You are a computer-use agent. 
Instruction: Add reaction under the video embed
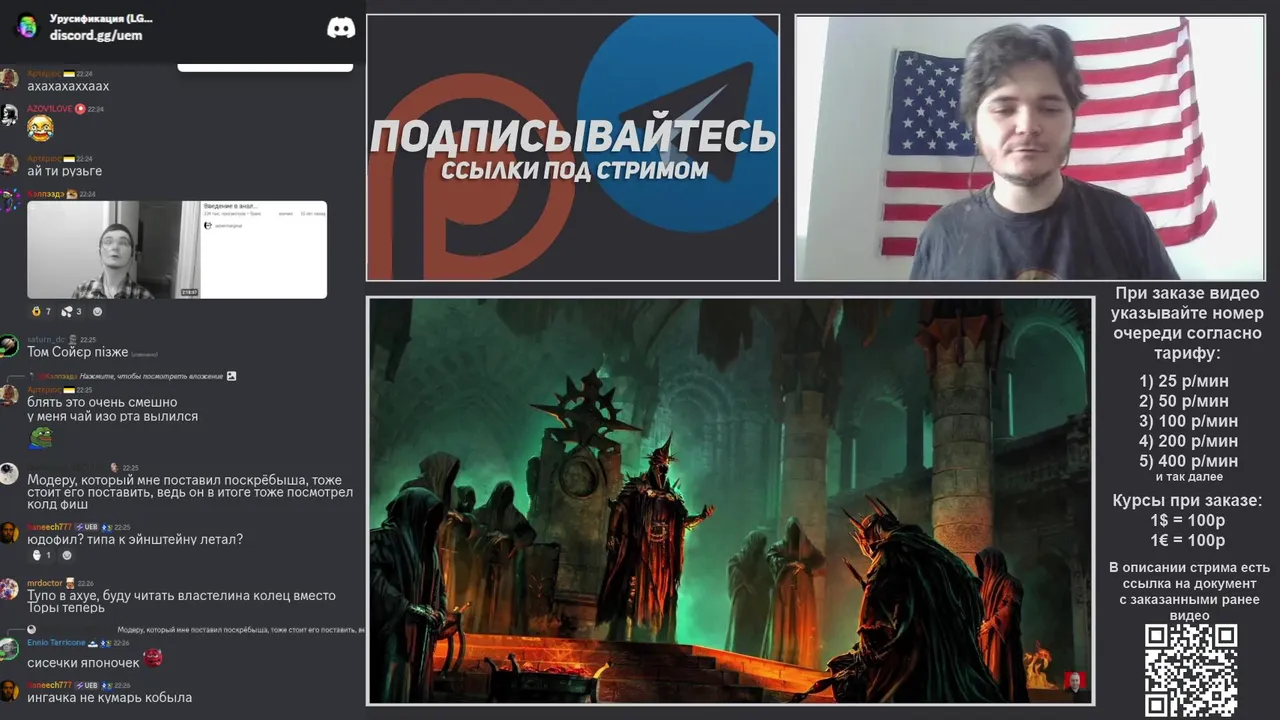[97, 311]
